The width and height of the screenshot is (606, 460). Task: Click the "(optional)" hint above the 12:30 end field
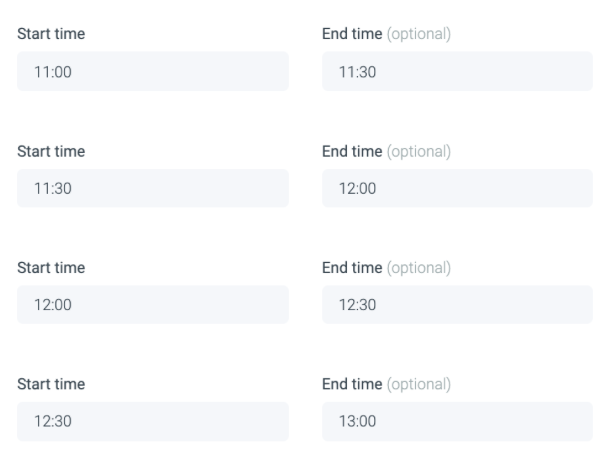click(419, 268)
